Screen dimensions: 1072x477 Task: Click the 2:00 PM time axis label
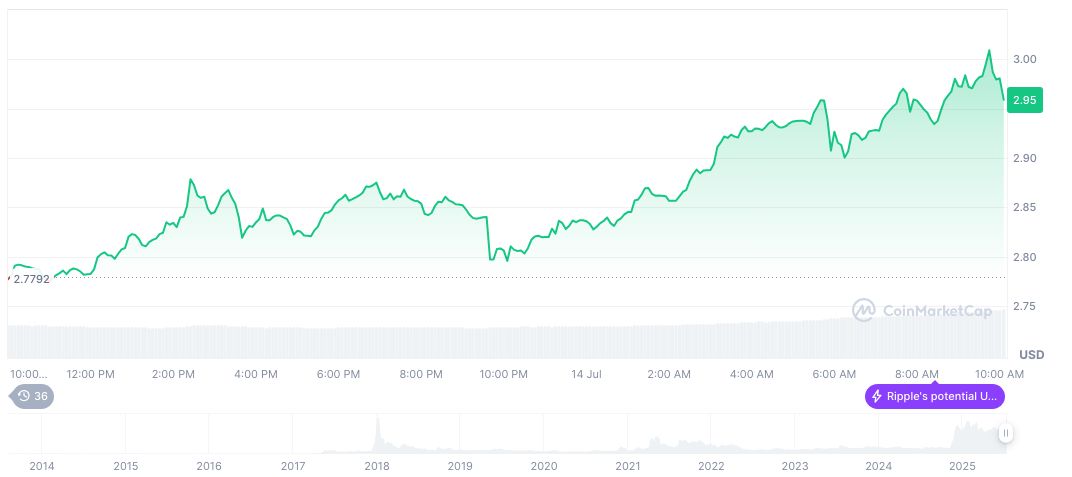click(x=173, y=375)
